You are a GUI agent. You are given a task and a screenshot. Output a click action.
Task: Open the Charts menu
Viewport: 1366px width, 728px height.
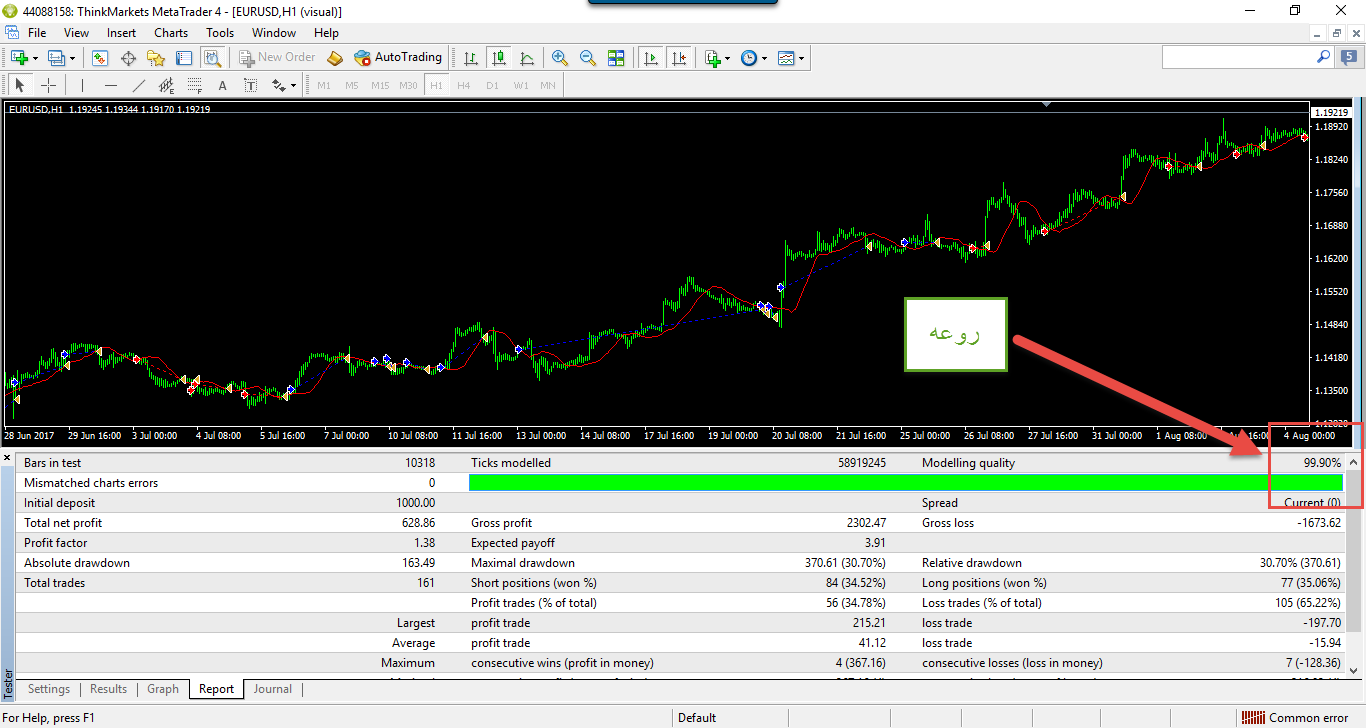click(x=171, y=33)
